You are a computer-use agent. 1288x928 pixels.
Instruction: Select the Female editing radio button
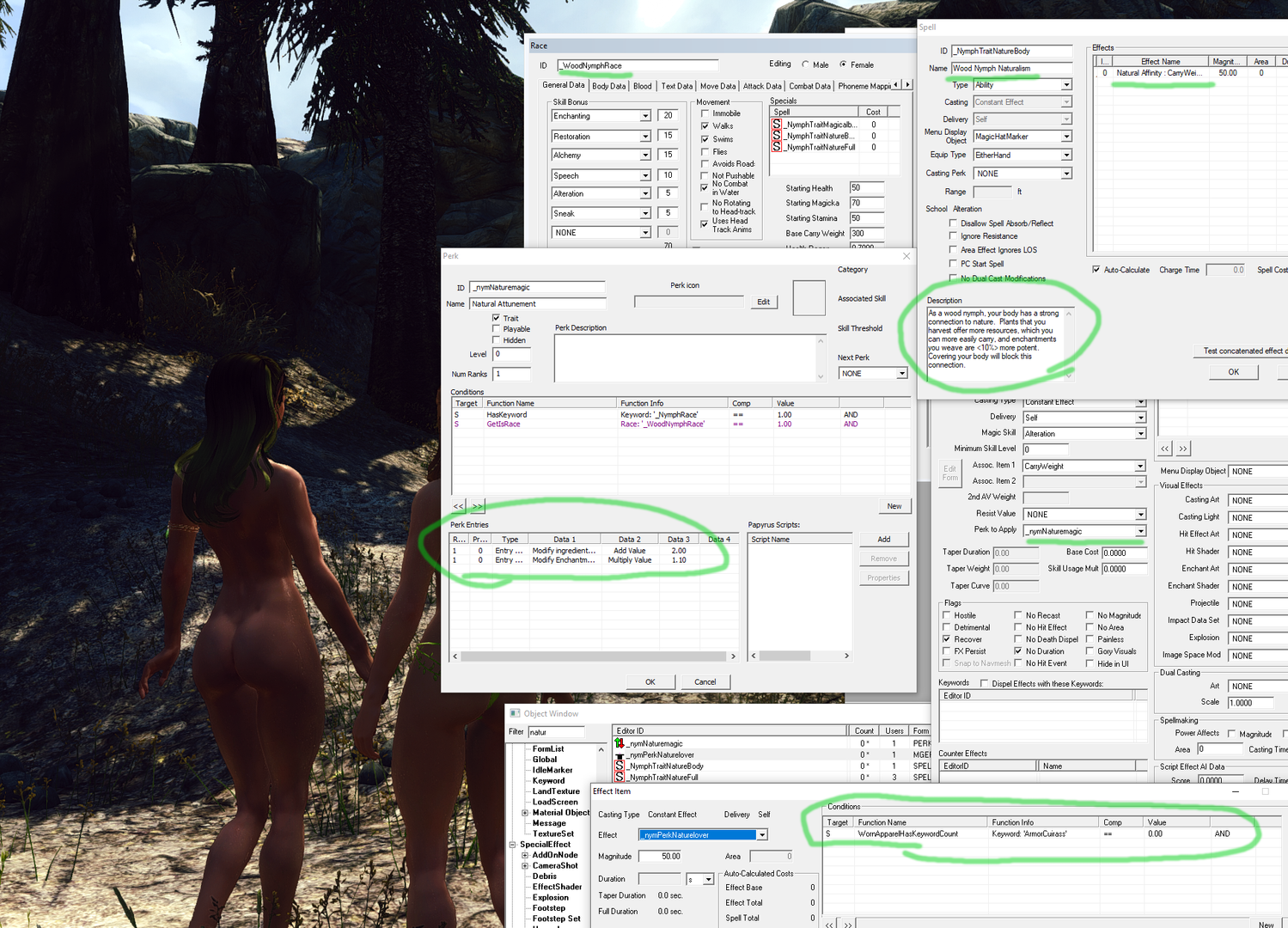tap(843, 64)
